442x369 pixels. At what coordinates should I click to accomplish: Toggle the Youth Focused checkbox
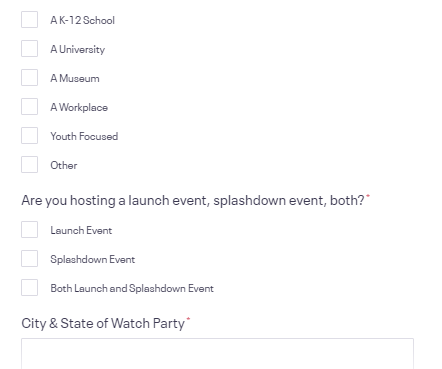click(29, 136)
